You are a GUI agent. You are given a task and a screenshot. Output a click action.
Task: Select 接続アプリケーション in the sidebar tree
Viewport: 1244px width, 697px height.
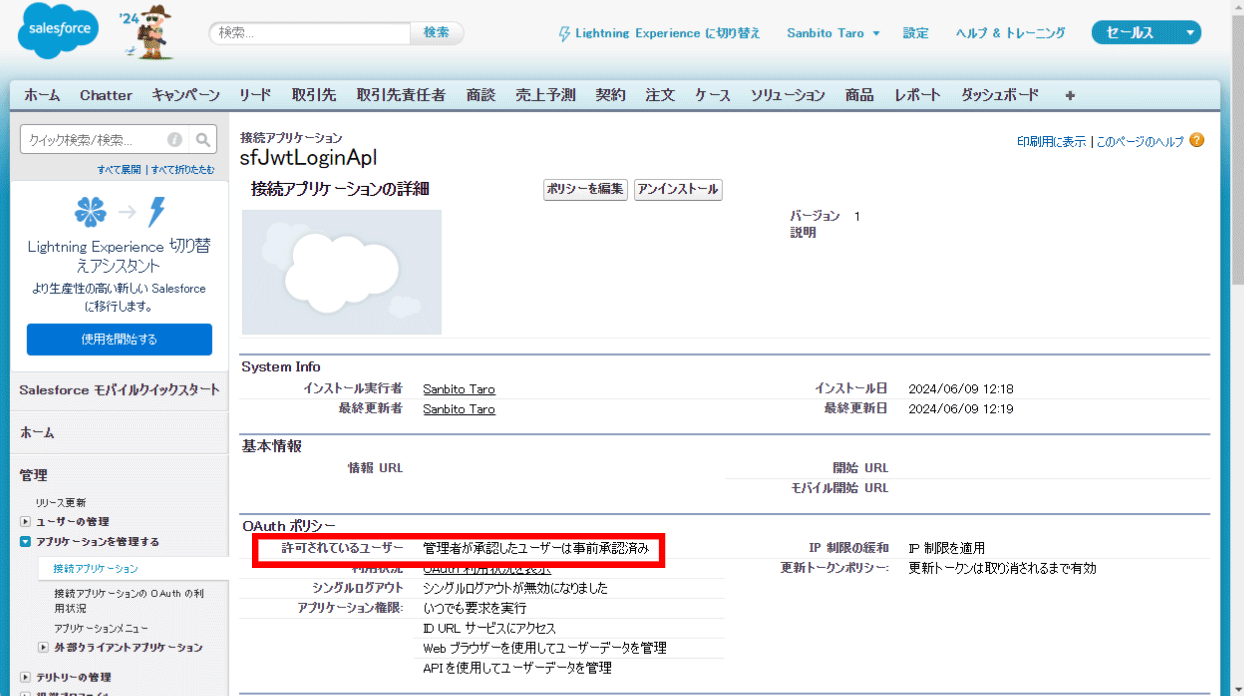pyautogui.click(x=96, y=568)
